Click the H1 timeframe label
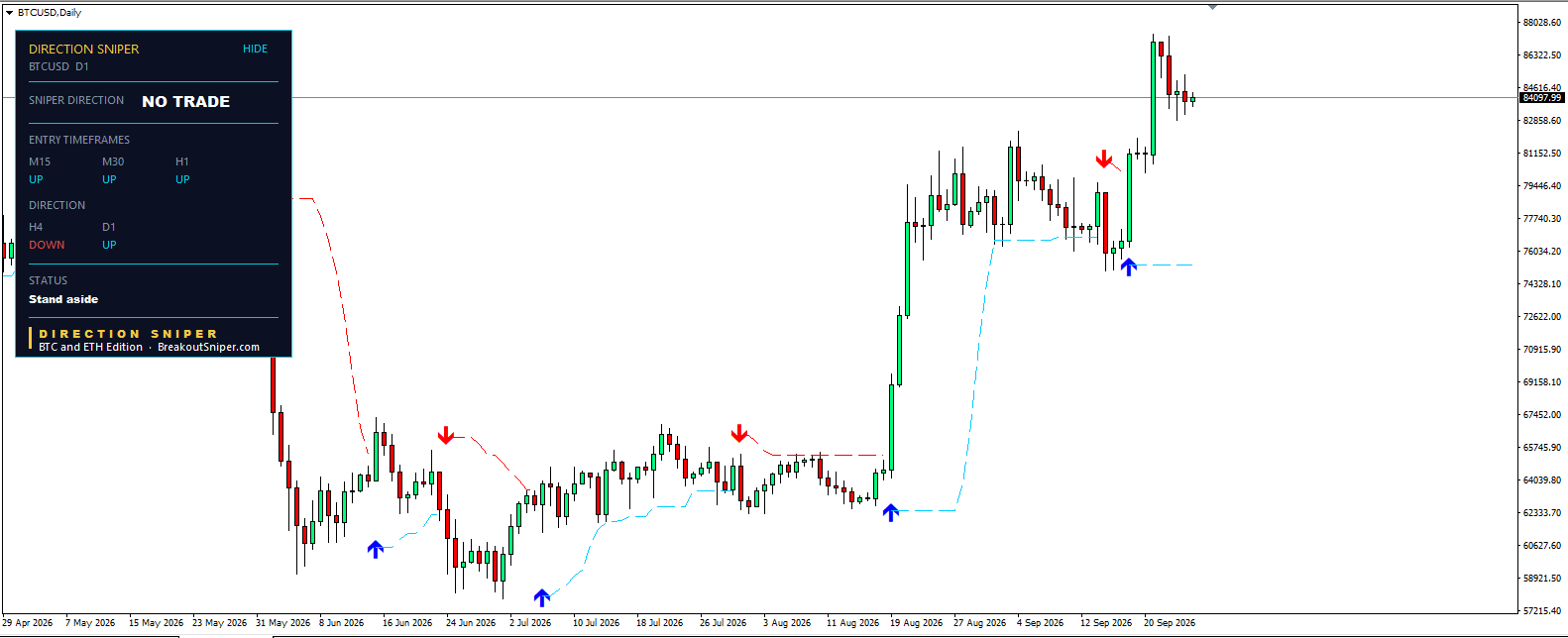The height and width of the screenshot is (638, 1568). [x=182, y=161]
